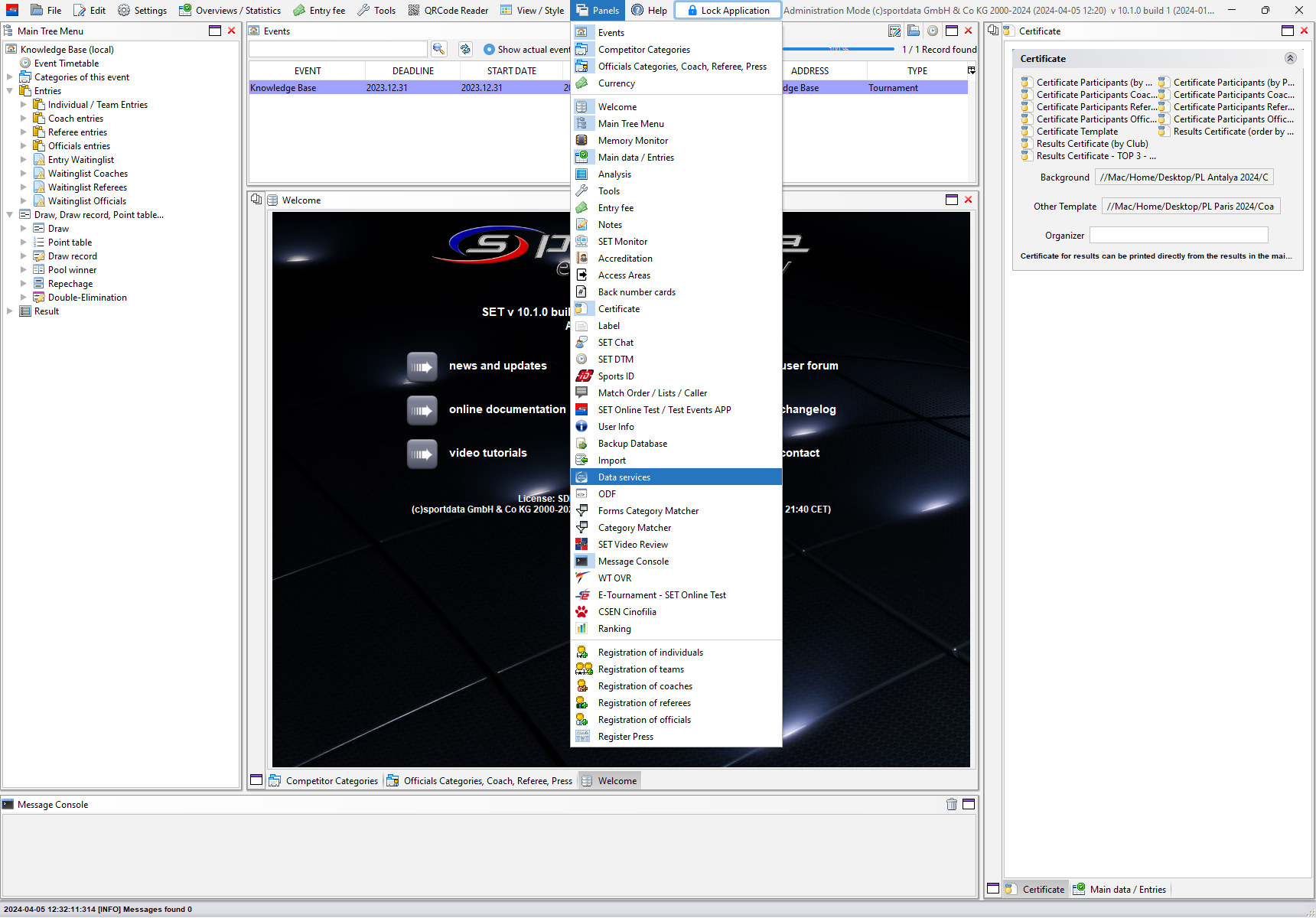Expand the Coach entries node
This screenshot has width=1316, height=918.
pos(23,119)
